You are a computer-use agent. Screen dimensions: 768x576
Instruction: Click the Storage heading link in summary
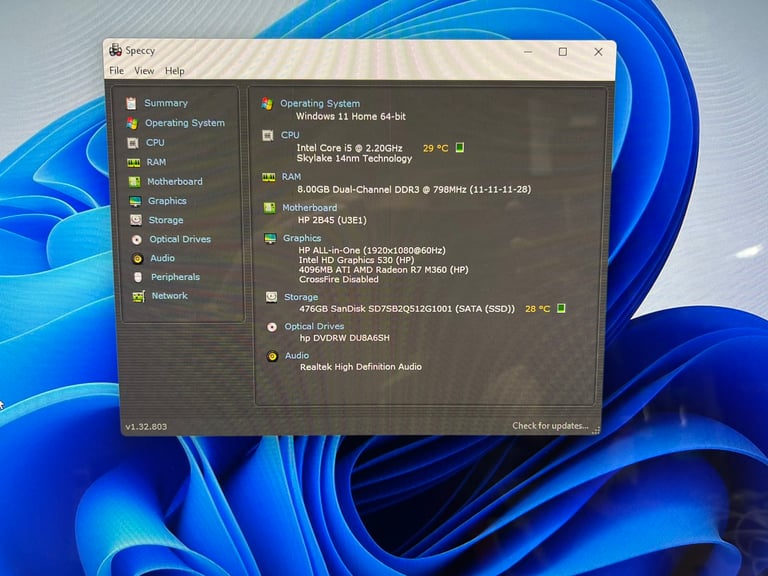301,297
